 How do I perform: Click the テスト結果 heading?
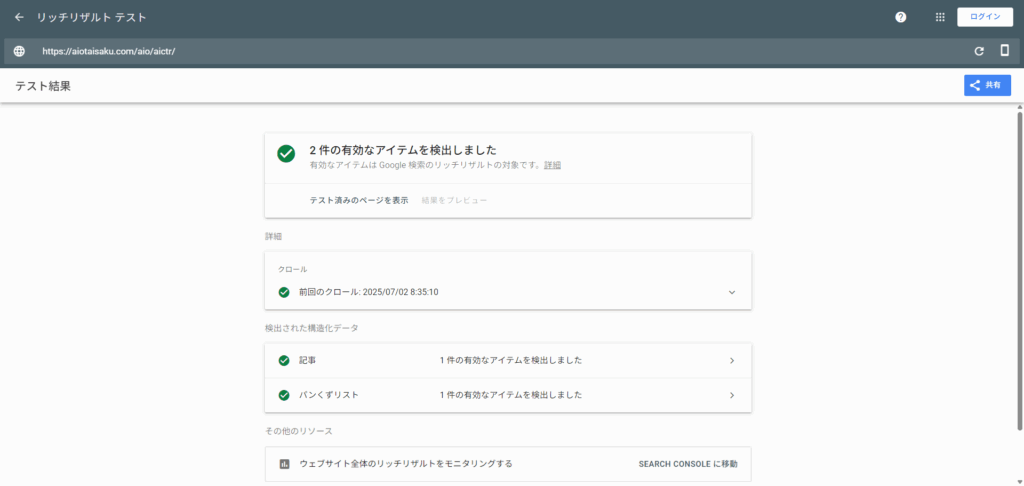43,86
